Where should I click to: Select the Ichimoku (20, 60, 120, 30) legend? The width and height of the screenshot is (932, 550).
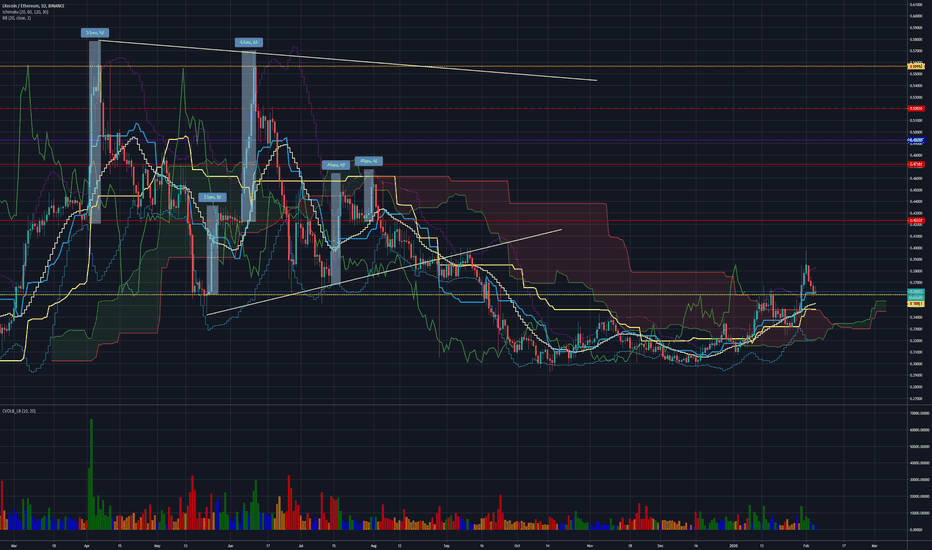tap(26, 12)
